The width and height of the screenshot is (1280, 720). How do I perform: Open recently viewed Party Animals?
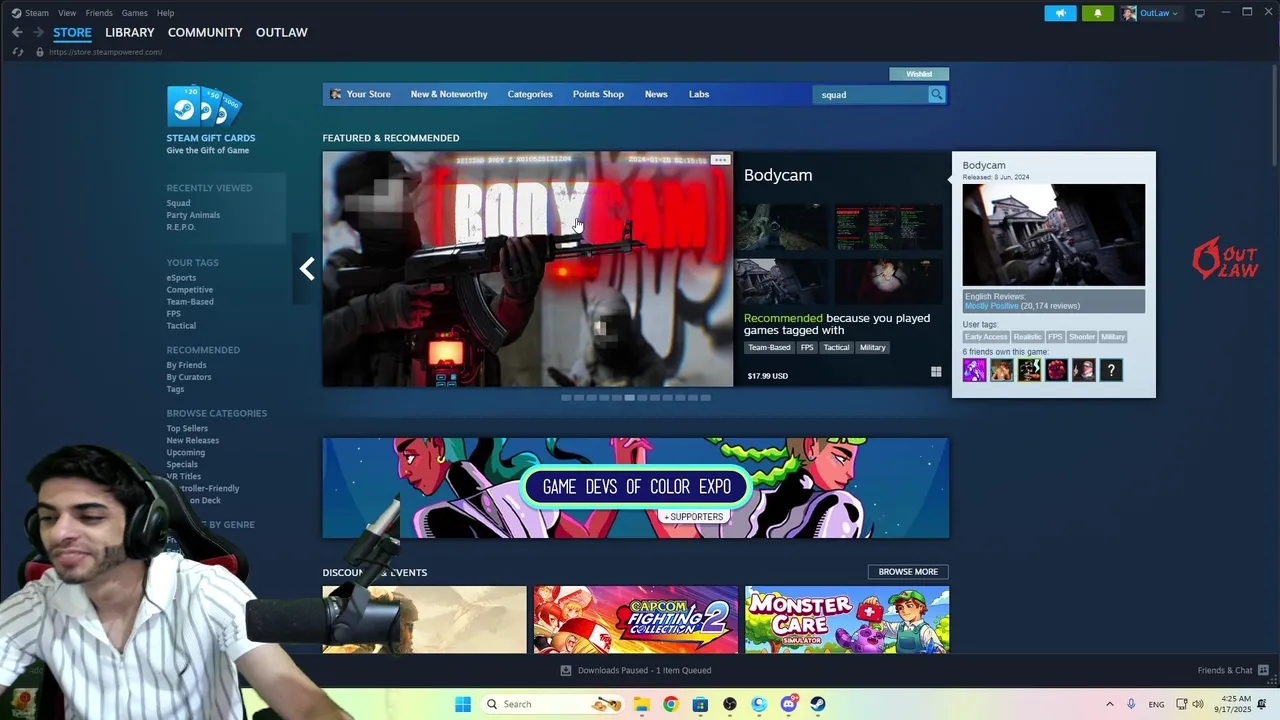click(x=193, y=215)
